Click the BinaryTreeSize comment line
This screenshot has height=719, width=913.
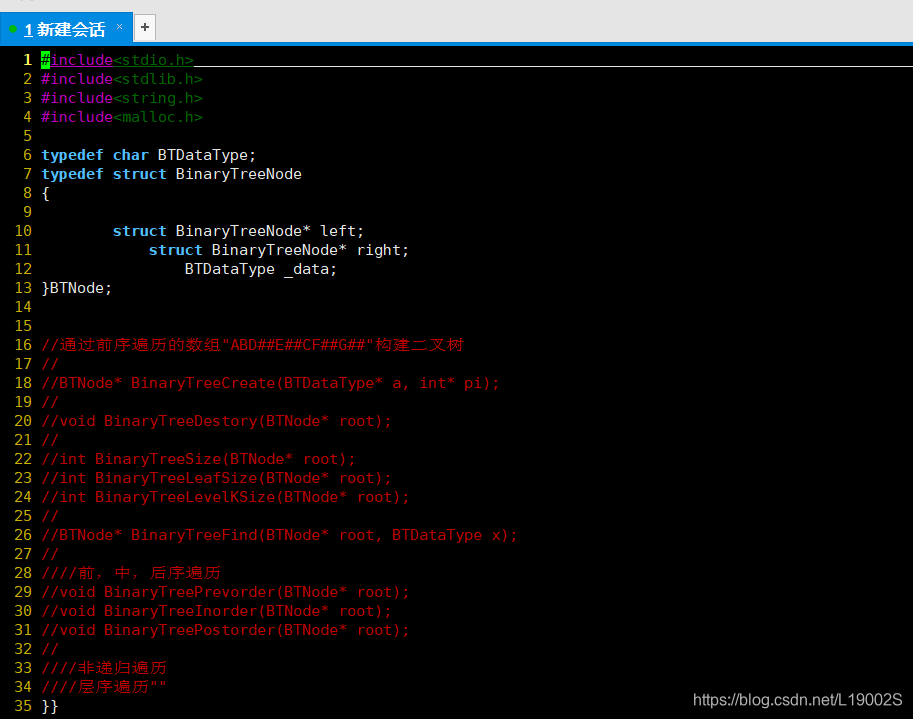[x=198, y=459]
